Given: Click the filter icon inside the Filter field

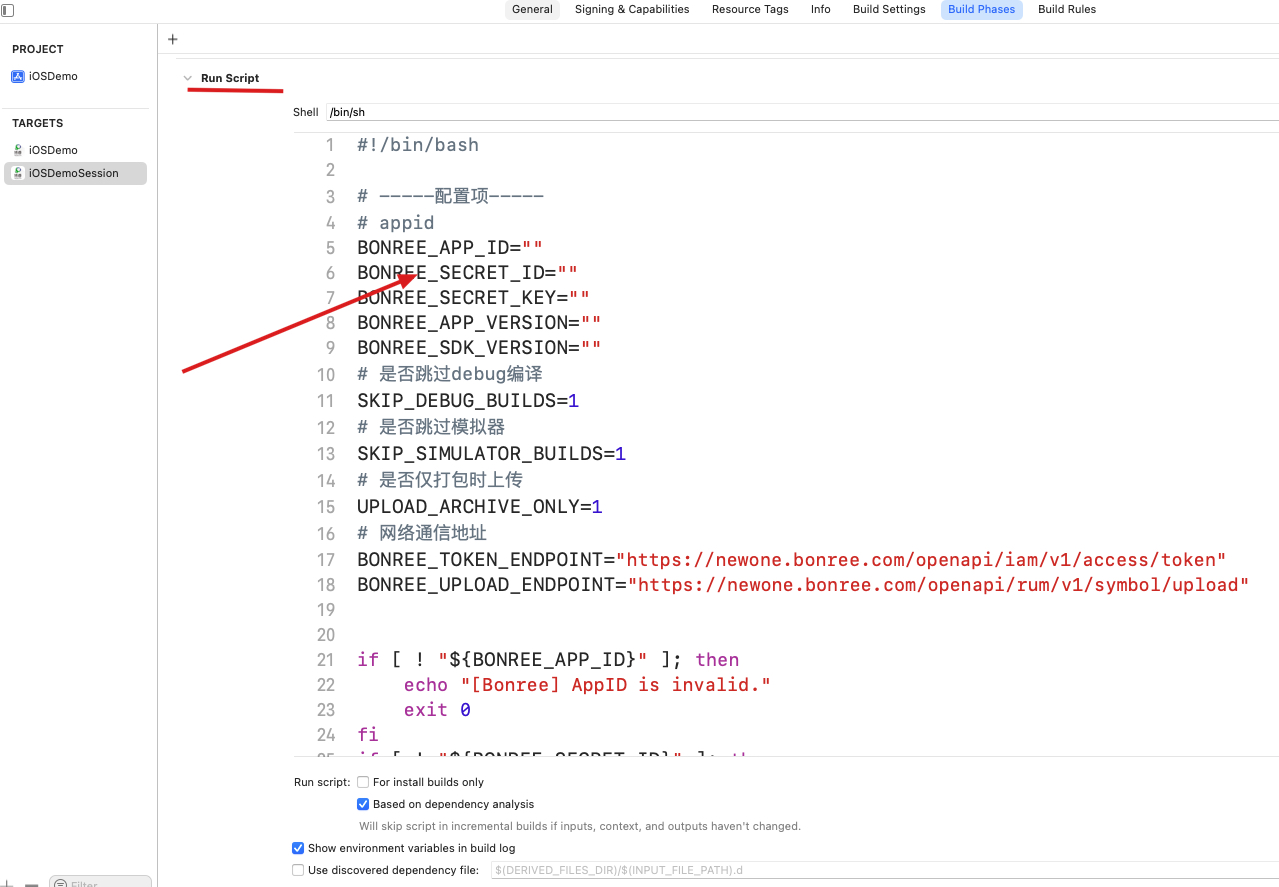Looking at the screenshot, I should click(x=60, y=883).
